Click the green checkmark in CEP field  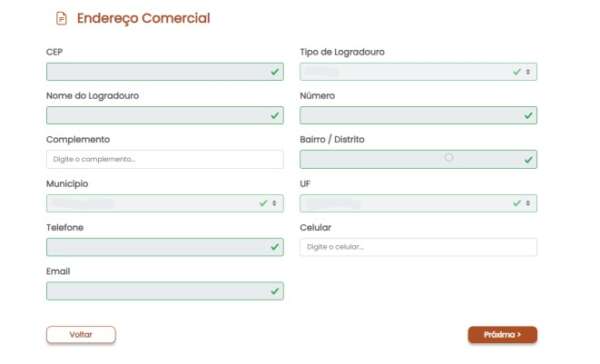coord(274,72)
